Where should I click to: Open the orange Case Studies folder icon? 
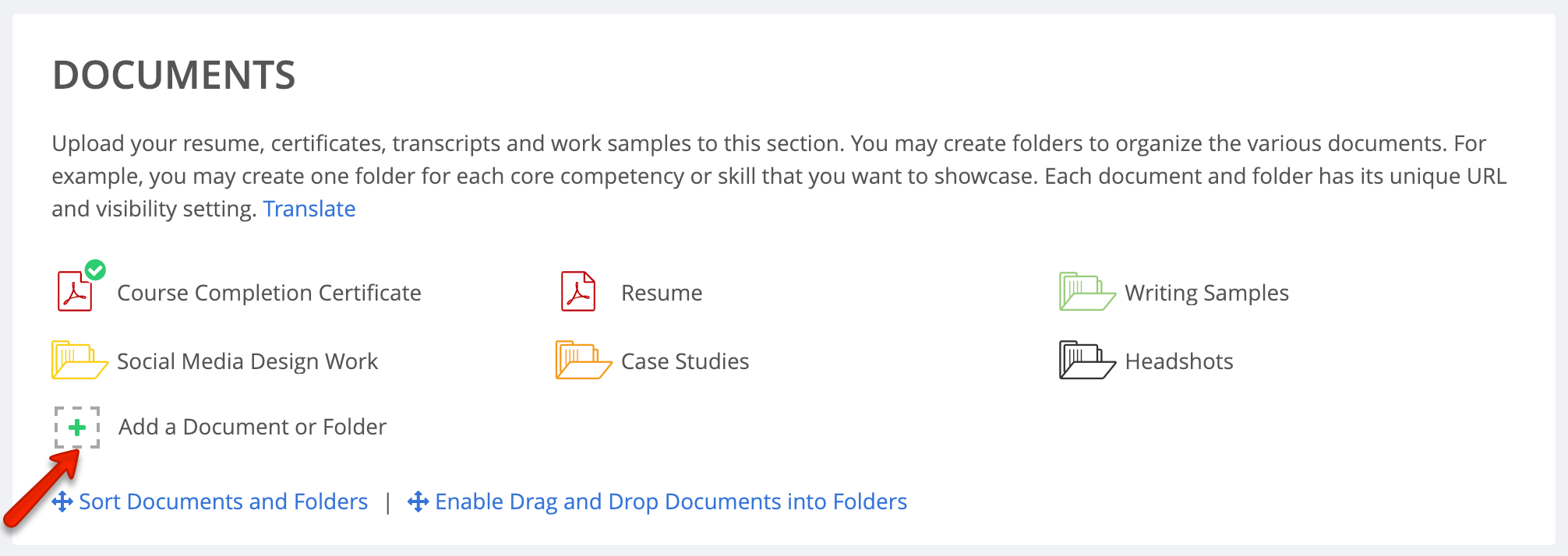point(584,360)
